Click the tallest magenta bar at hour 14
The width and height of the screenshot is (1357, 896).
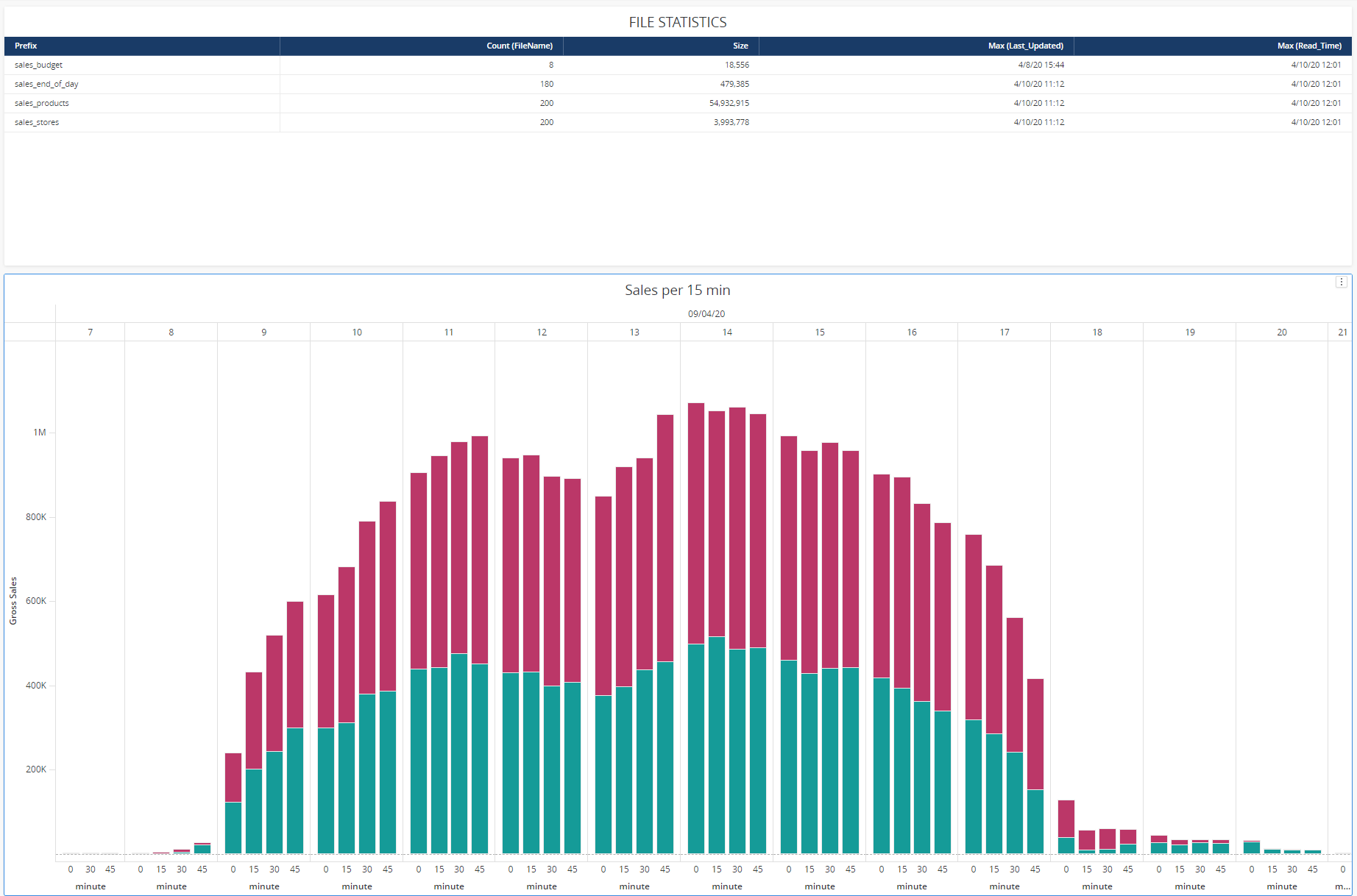point(695,522)
